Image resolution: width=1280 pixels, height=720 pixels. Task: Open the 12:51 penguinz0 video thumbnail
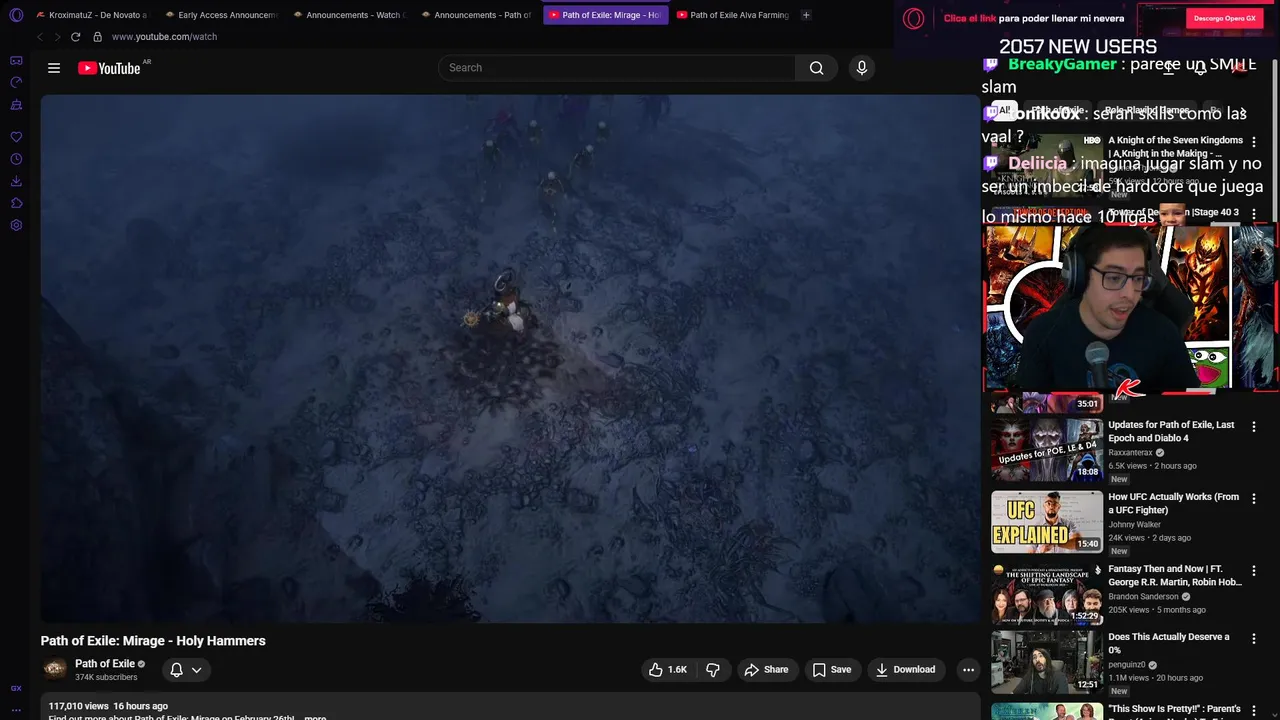(x=1047, y=662)
